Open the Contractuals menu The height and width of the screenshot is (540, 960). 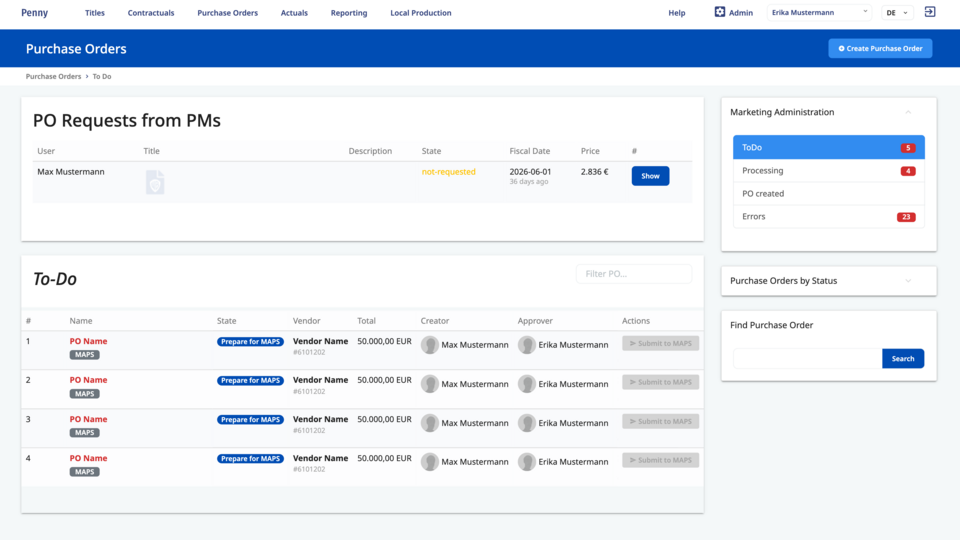click(151, 13)
